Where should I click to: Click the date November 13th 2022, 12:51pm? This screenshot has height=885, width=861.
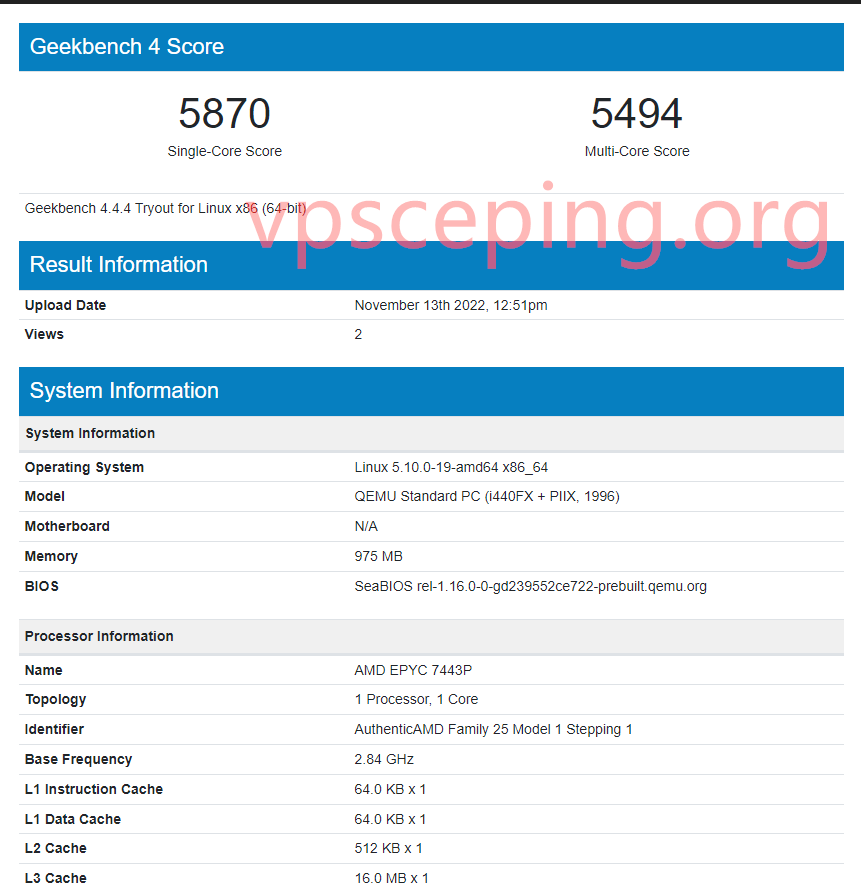coord(451,305)
